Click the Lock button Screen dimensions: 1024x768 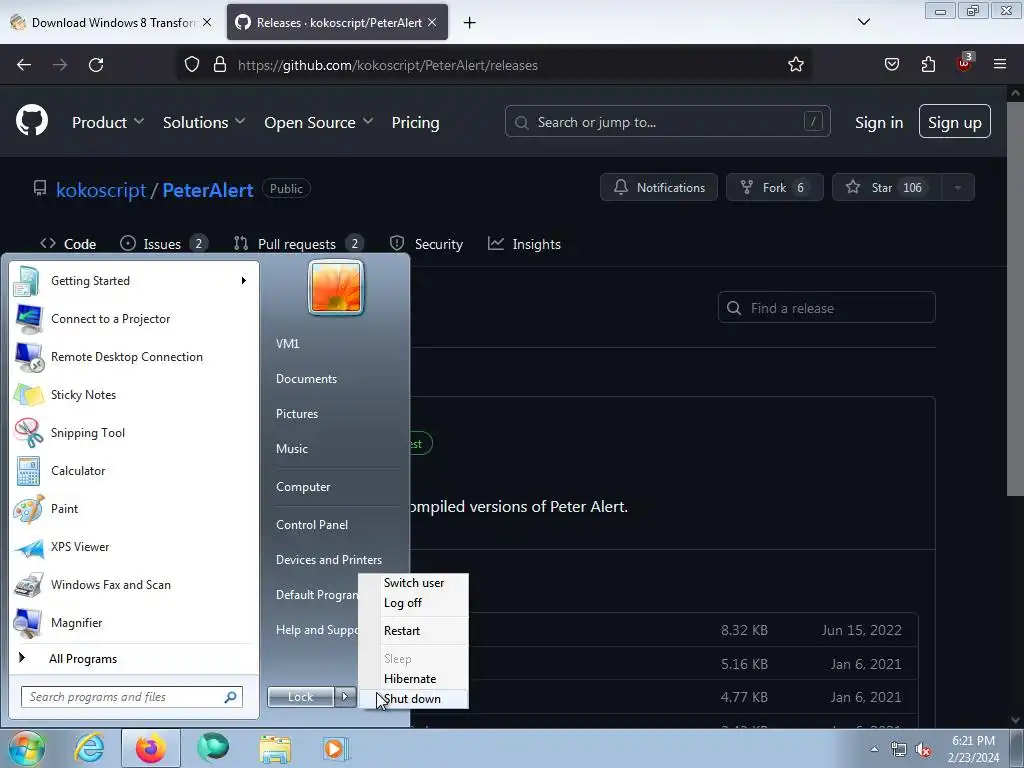coord(301,697)
